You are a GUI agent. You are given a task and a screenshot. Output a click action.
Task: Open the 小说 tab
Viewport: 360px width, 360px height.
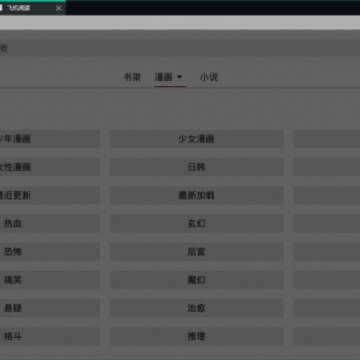pyautogui.click(x=209, y=77)
